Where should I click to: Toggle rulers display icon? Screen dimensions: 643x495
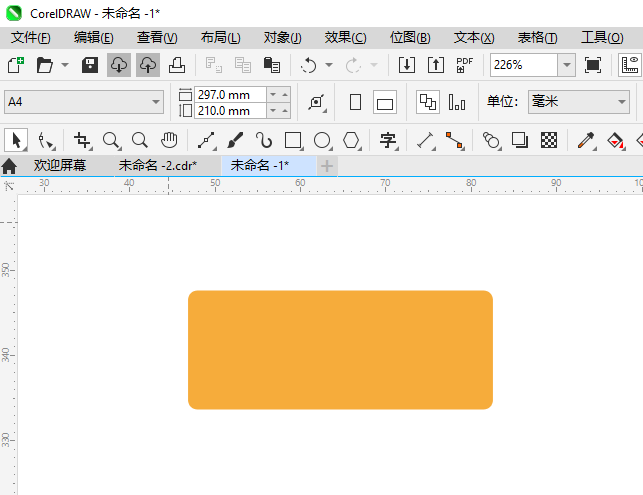coord(629,65)
